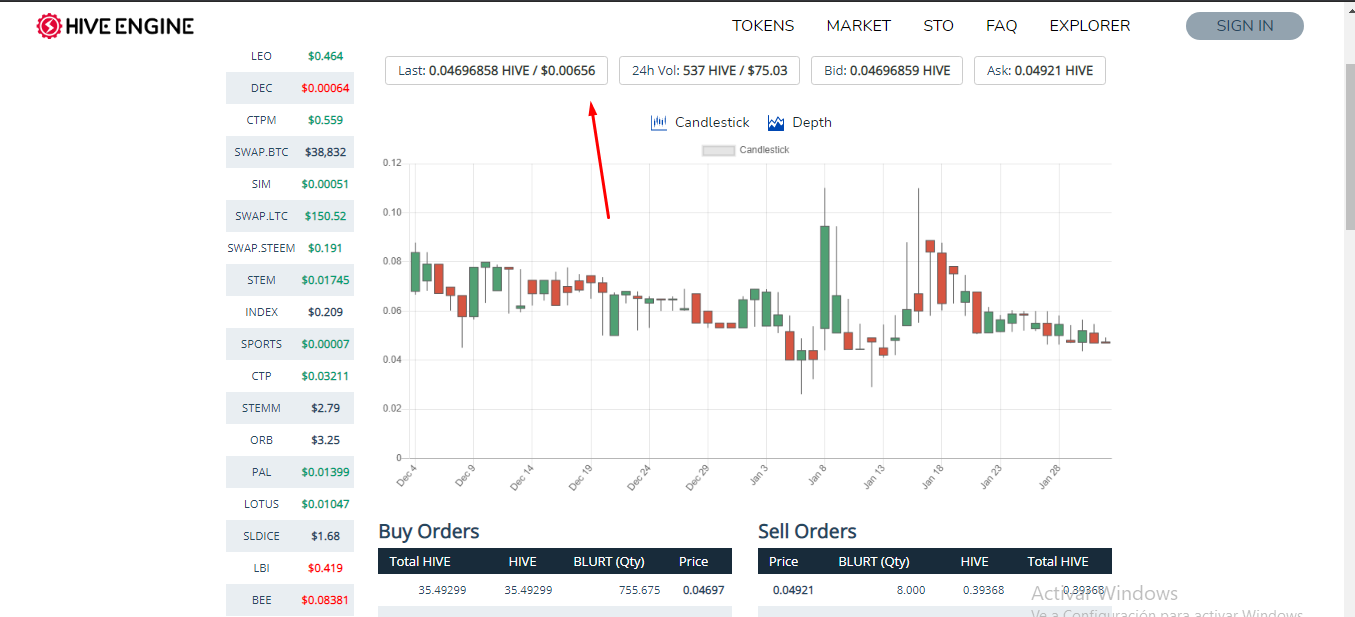Open the BEE token market
The height and width of the screenshot is (617, 1355).
pyautogui.click(x=290, y=600)
